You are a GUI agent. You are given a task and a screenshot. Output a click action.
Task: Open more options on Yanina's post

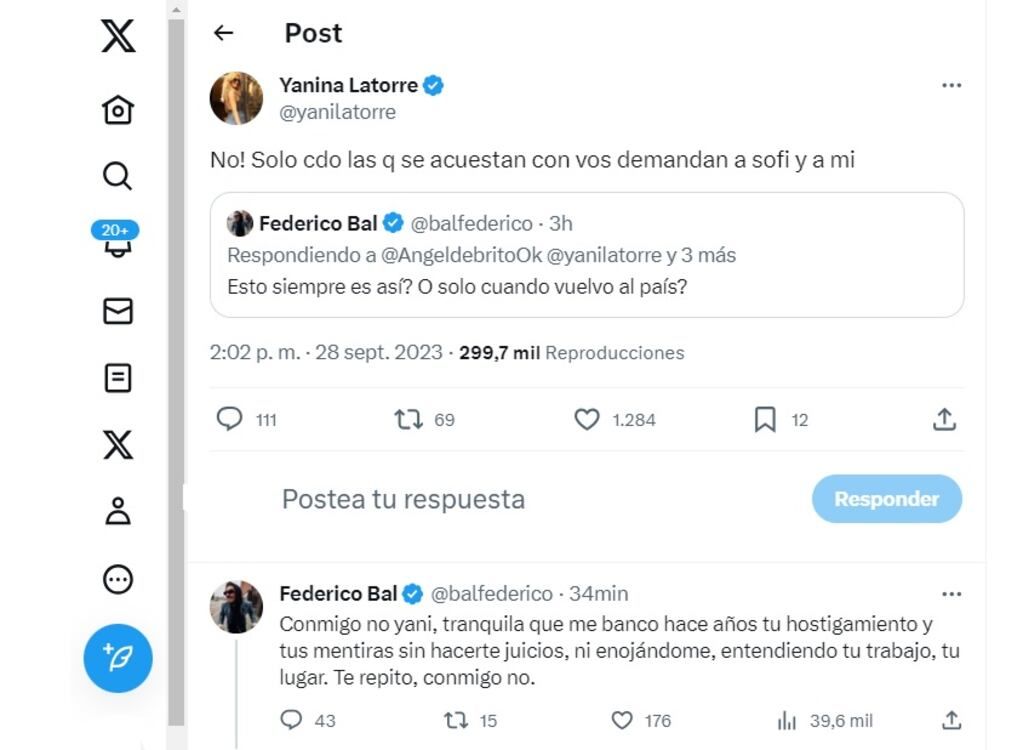tap(949, 86)
